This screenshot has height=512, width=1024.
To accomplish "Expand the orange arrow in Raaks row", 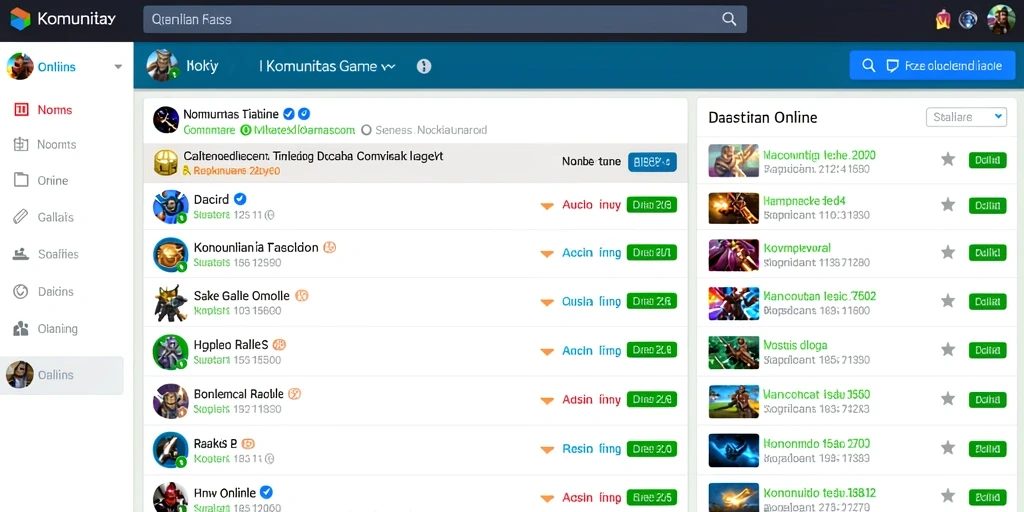I will (547, 450).
